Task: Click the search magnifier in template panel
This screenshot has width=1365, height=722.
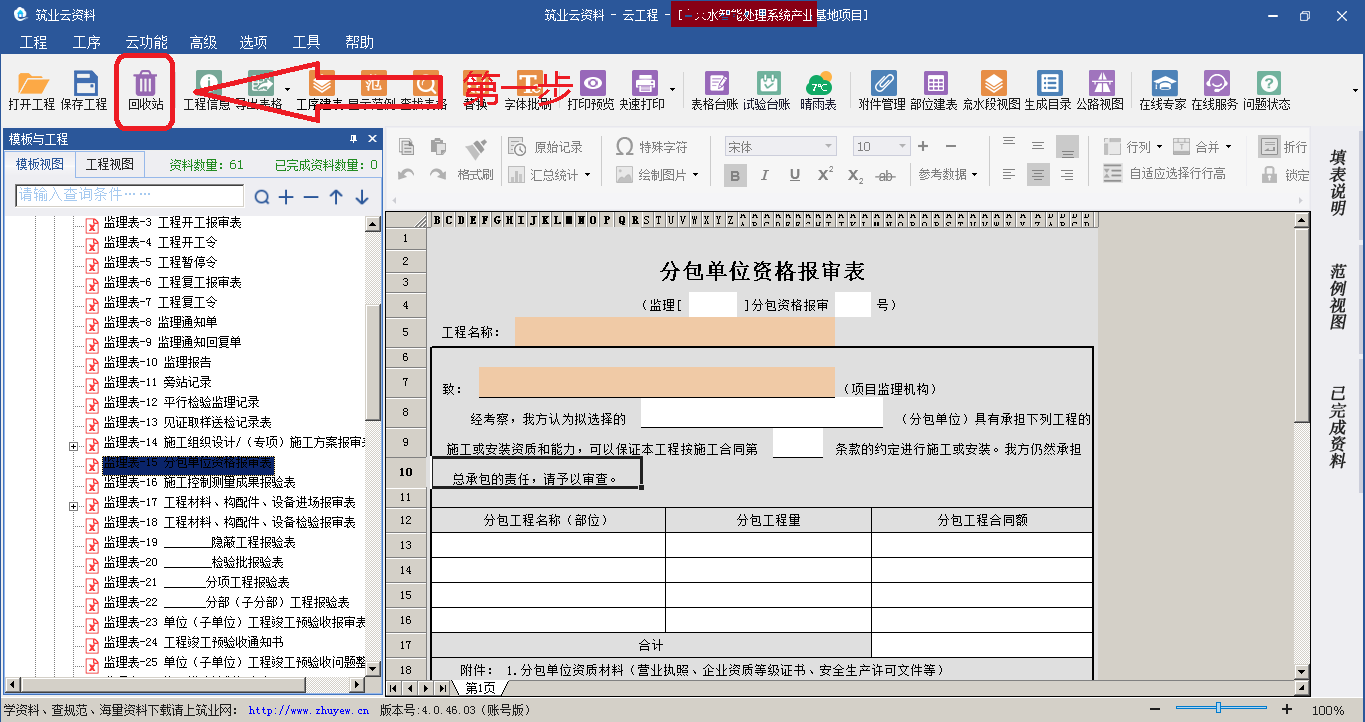Action: (261, 197)
